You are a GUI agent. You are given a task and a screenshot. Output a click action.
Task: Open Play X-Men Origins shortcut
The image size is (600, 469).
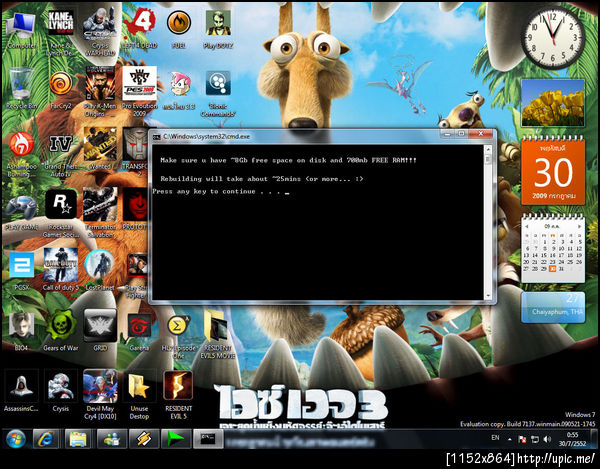pos(99,92)
